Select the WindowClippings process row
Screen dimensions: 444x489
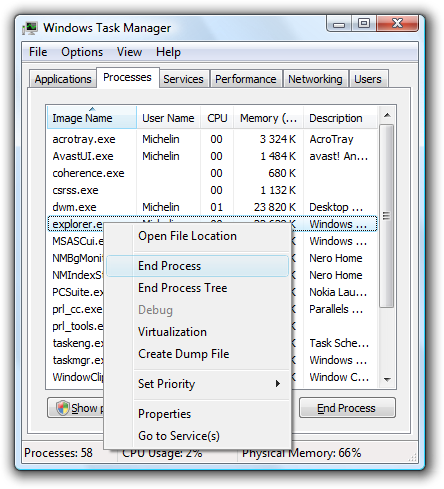tap(78, 377)
